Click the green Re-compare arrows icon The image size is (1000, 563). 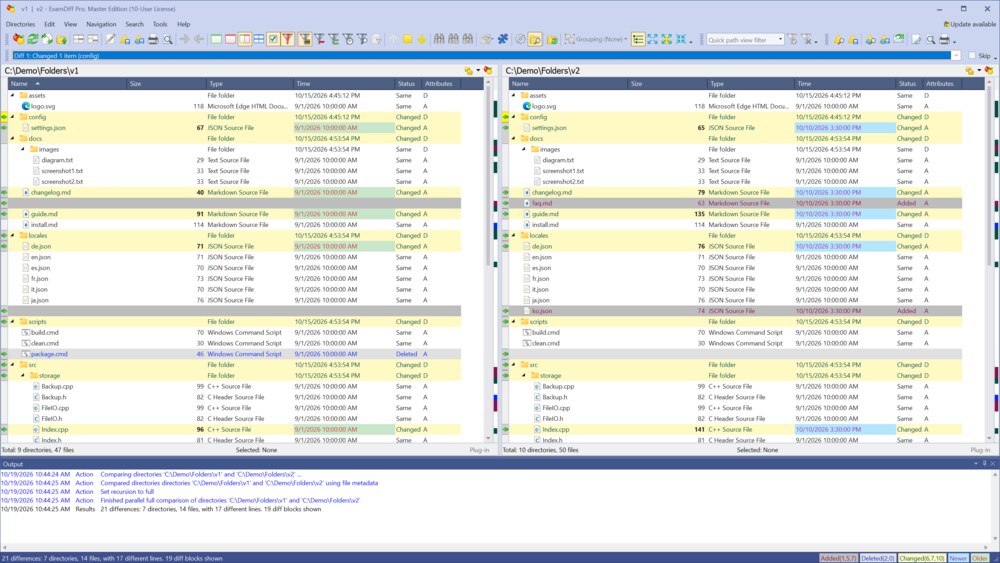tap(33, 40)
